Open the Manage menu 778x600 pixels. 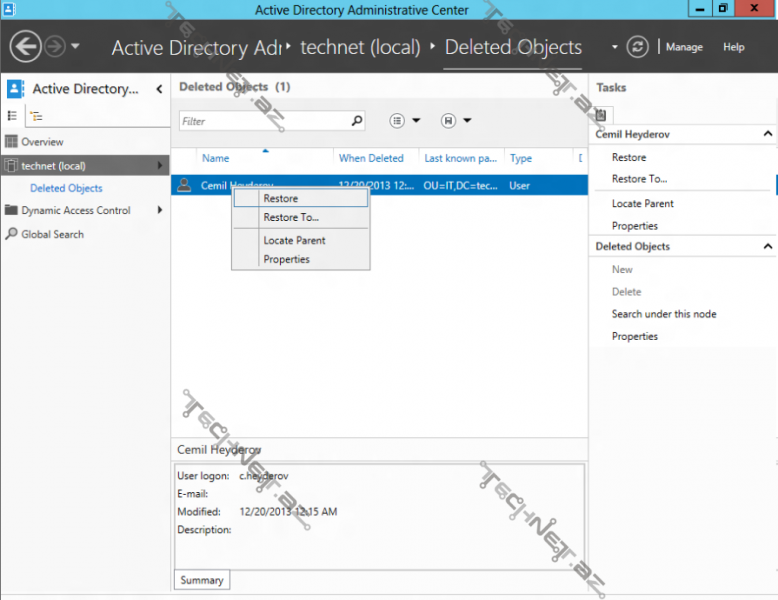pyautogui.click(x=684, y=47)
